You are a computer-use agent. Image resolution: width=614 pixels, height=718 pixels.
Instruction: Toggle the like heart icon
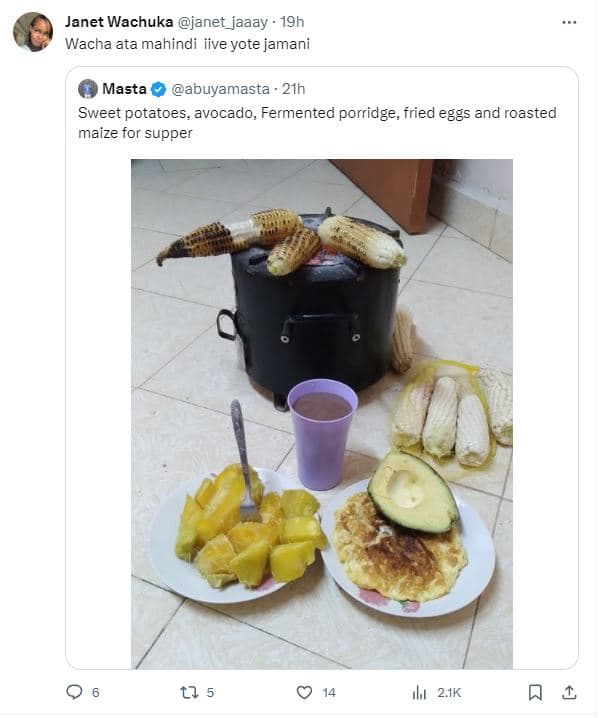click(305, 692)
